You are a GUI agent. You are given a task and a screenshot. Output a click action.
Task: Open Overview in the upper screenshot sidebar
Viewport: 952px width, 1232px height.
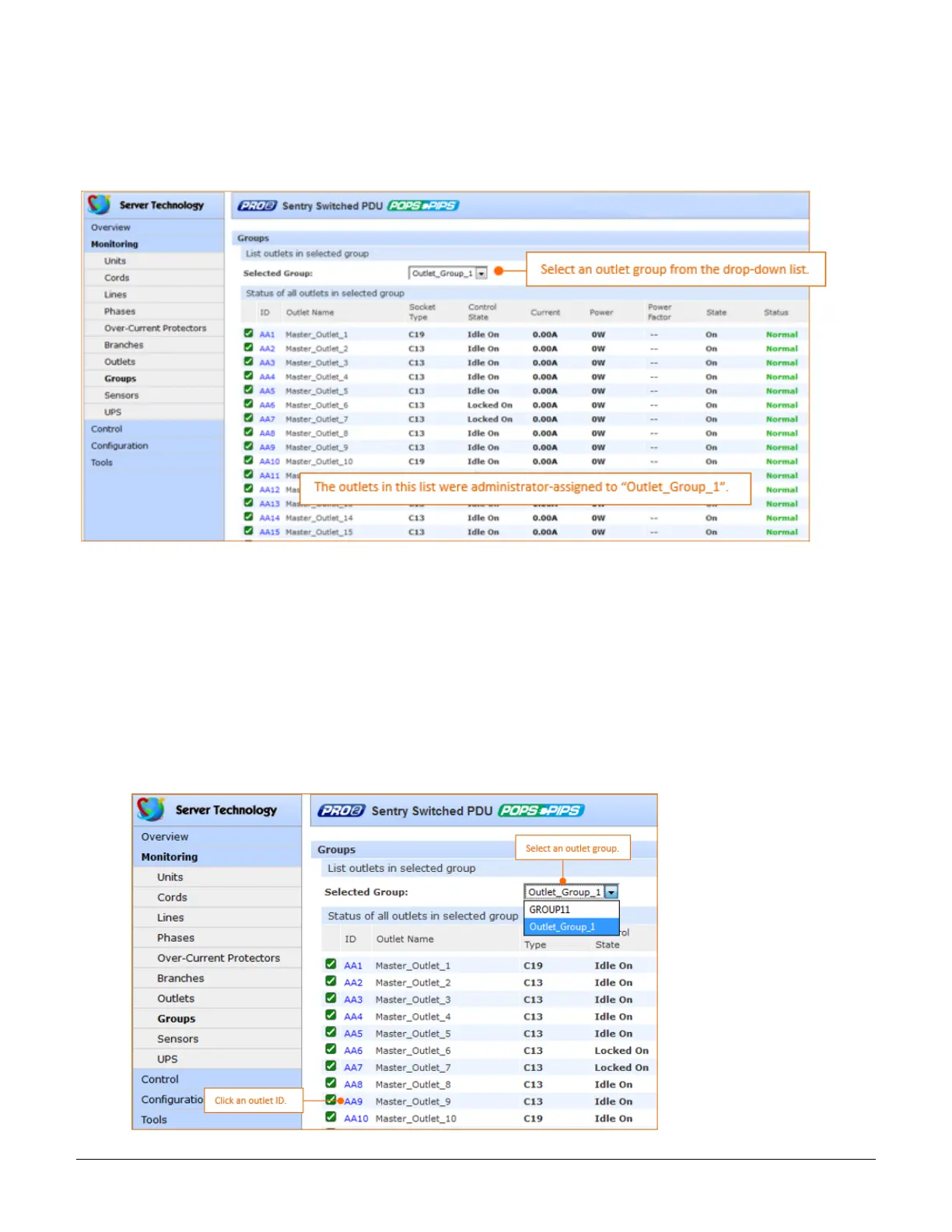pyautogui.click(x=110, y=227)
